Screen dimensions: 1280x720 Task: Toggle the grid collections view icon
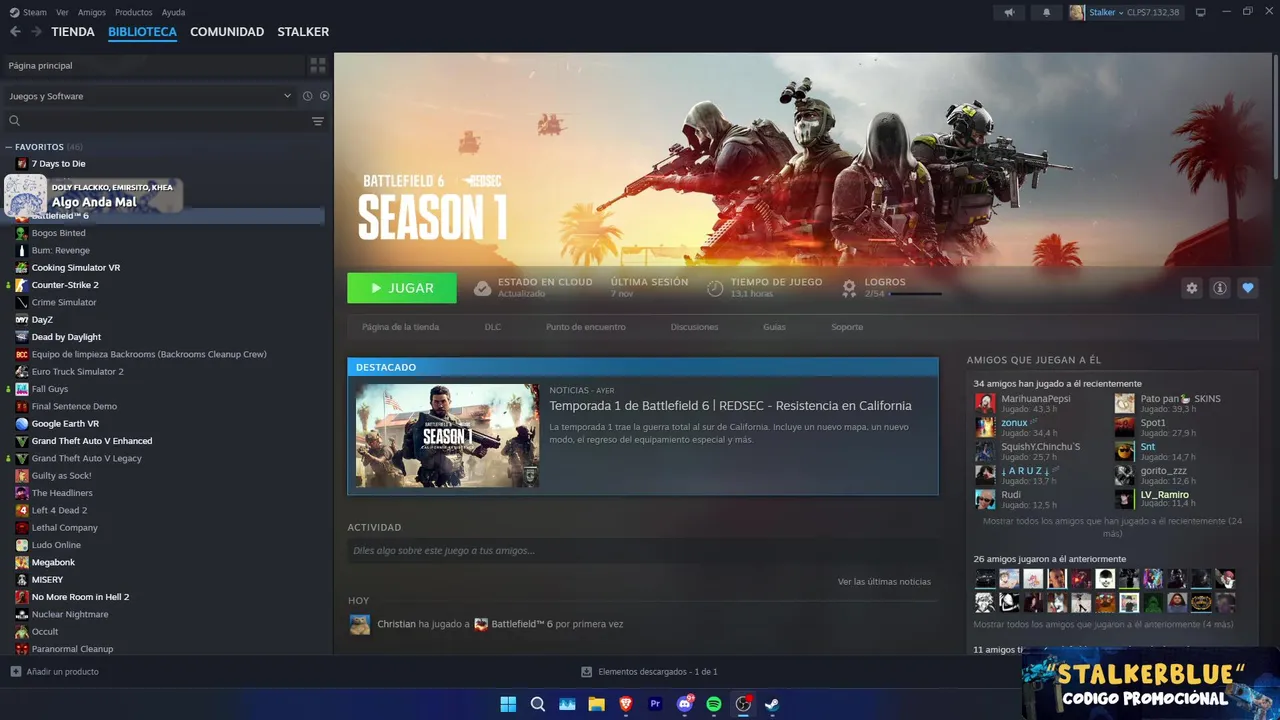318,65
